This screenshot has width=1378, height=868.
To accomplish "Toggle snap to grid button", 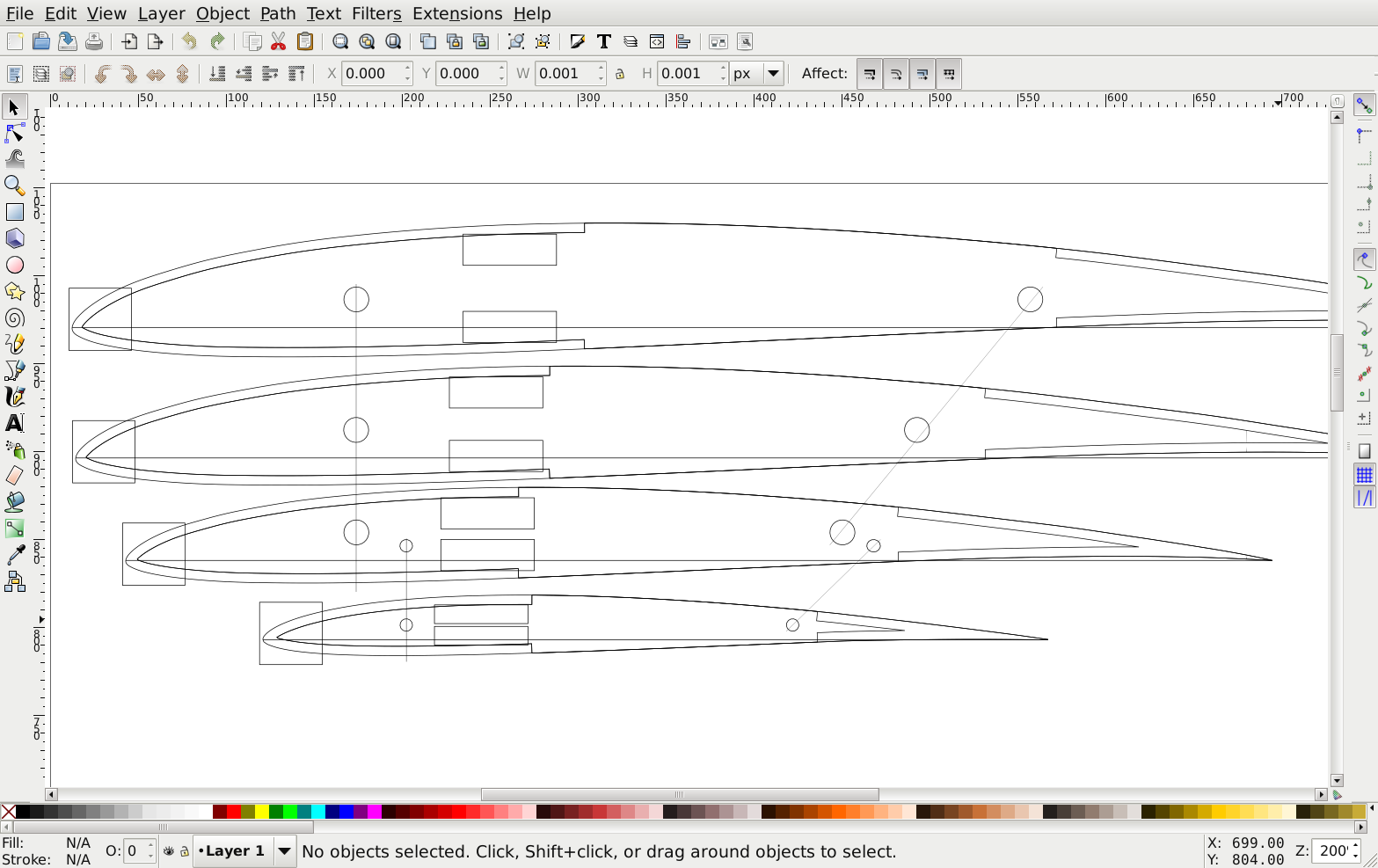I will [1364, 475].
